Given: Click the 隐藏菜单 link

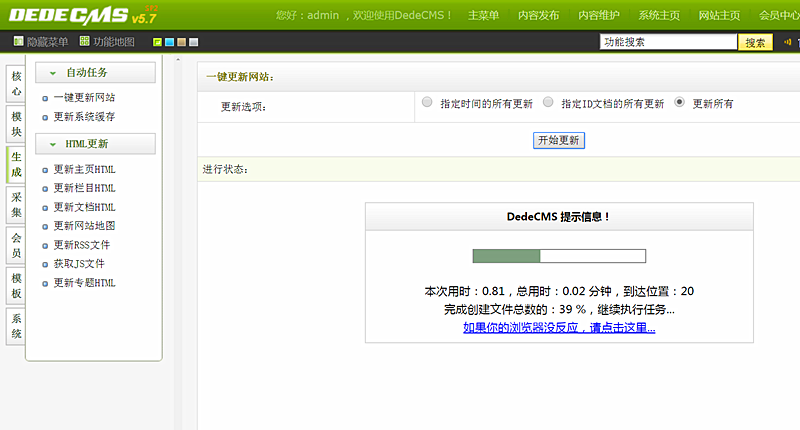Looking at the screenshot, I should [47, 42].
